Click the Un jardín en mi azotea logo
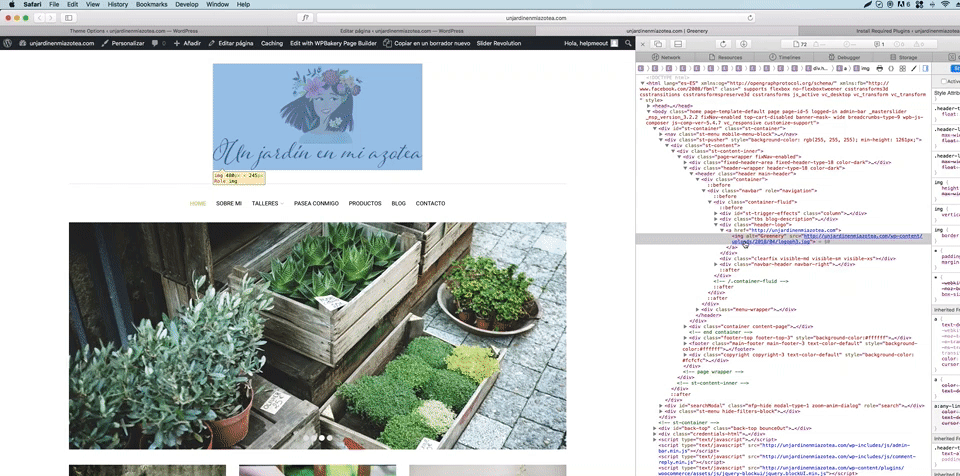This screenshot has height=476, width=960. click(317, 116)
